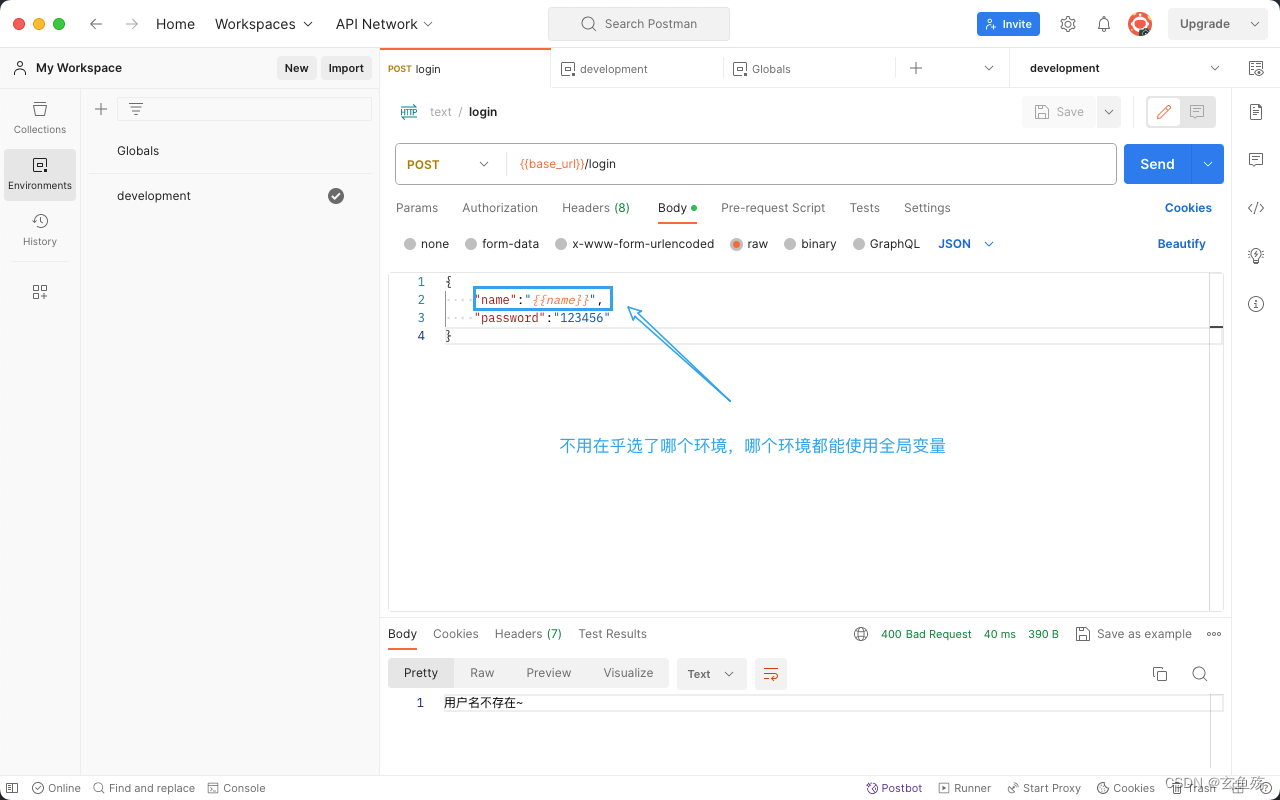The image size is (1280, 800).
Task: Open the request Info icon
Action: click(x=1256, y=304)
